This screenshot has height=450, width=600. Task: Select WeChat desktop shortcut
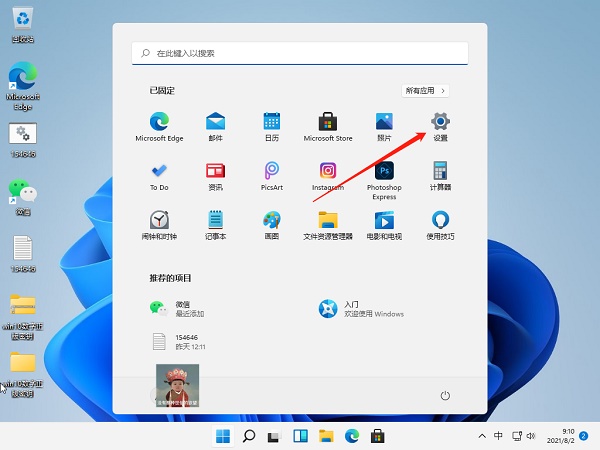(x=23, y=197)
